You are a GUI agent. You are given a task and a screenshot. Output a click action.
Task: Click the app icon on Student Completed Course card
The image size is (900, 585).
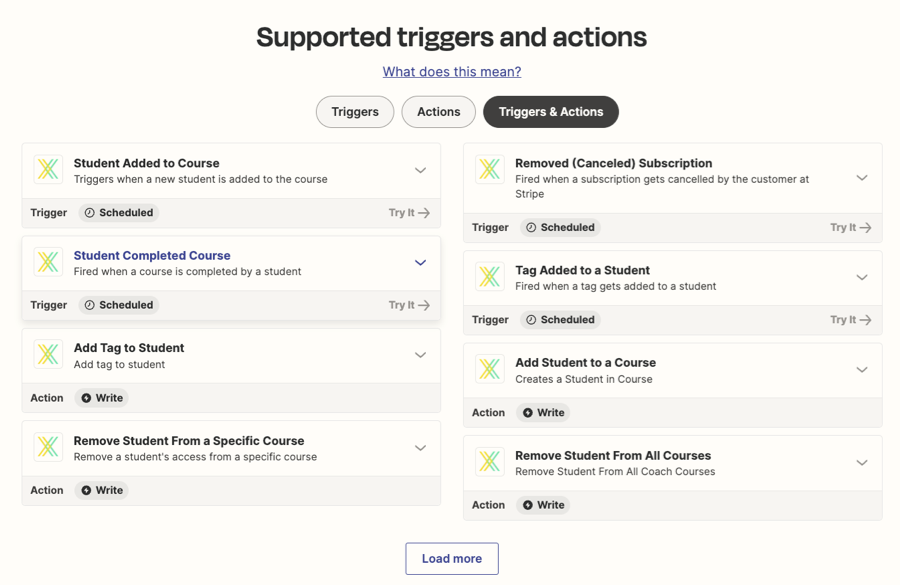tap(48, 262)
